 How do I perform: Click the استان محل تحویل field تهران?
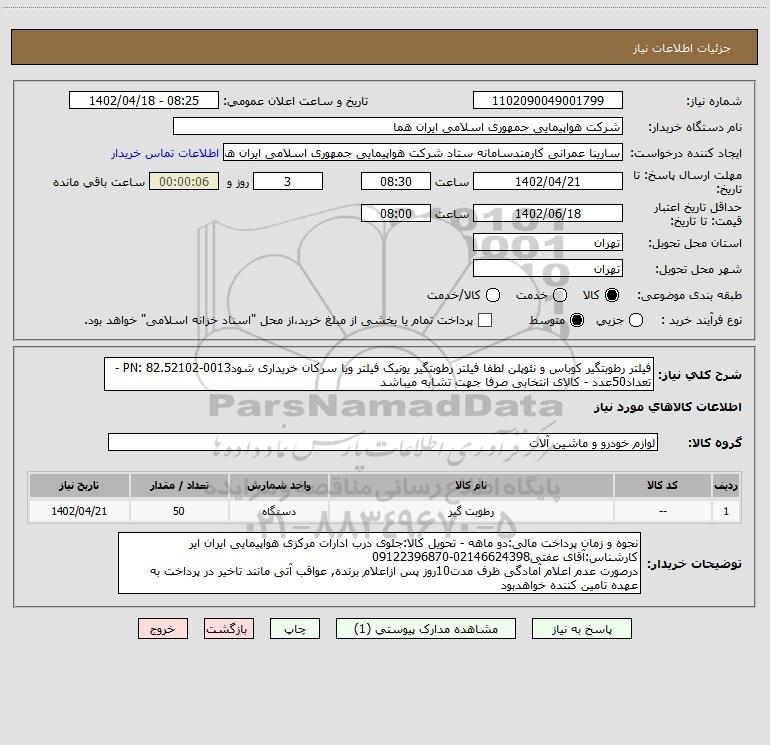[x=548, y=243]
